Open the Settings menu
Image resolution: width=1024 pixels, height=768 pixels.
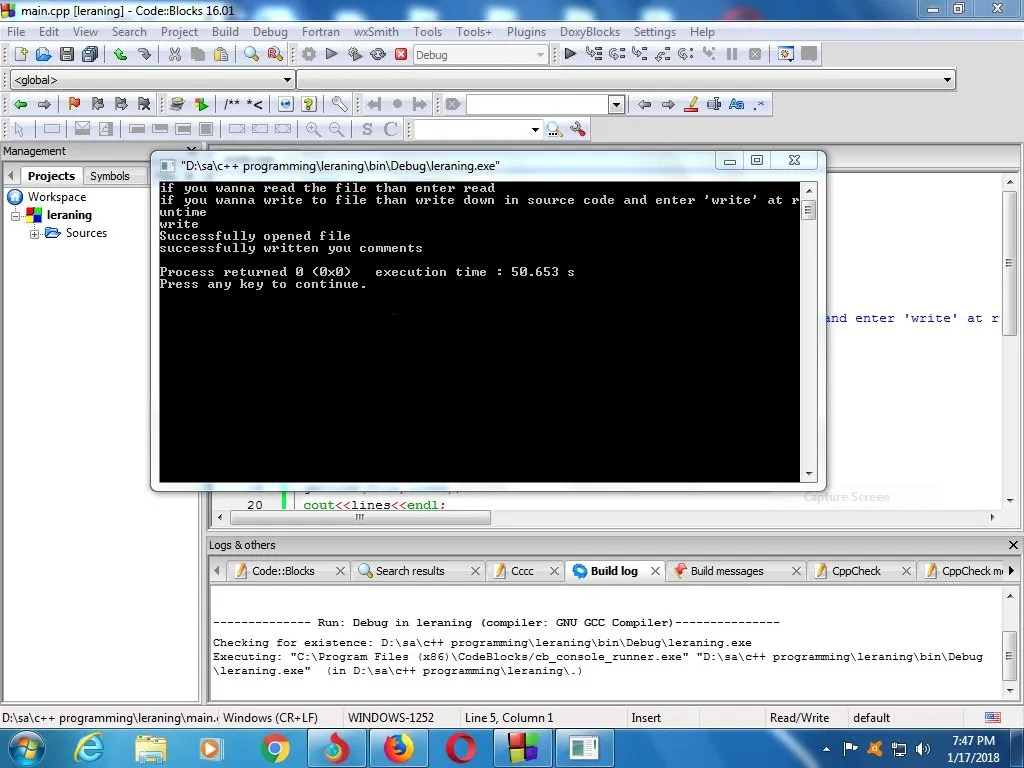[655, 31]
